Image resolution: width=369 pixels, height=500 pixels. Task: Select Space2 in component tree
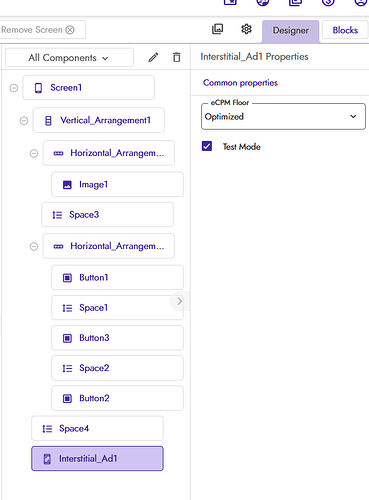point(117,368)
